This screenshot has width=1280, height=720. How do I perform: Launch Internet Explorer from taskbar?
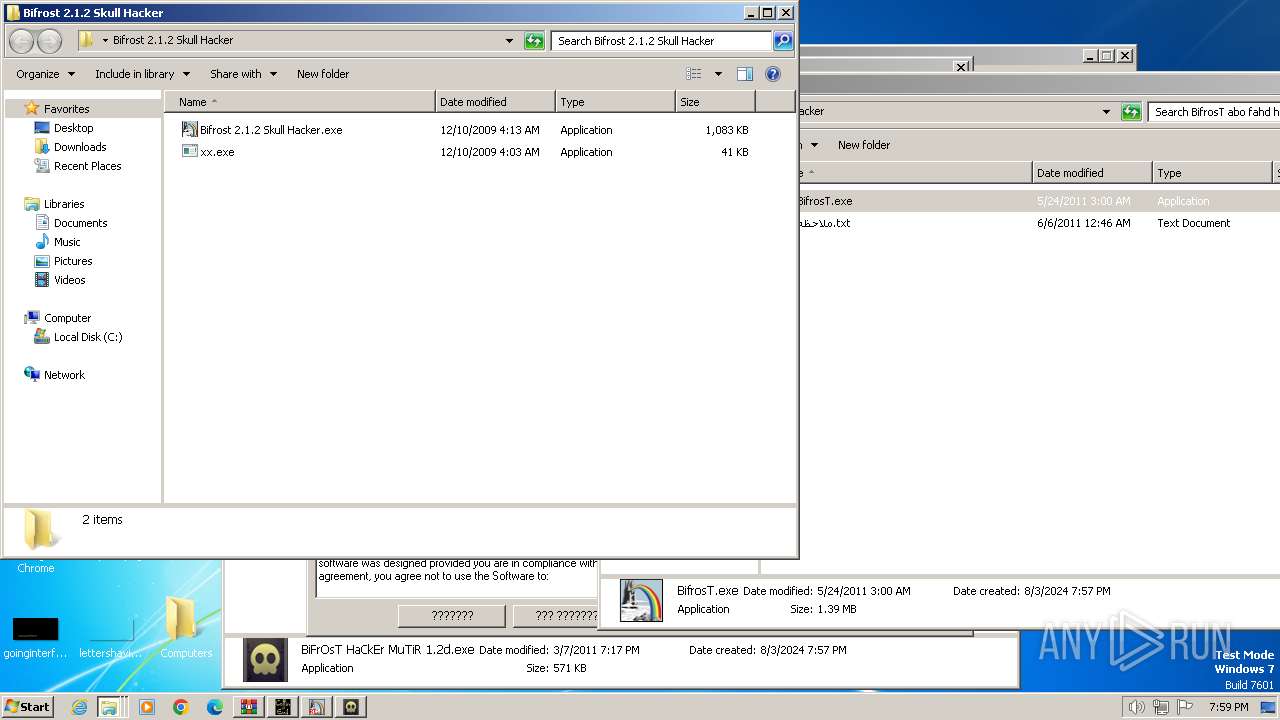[79, 707]
